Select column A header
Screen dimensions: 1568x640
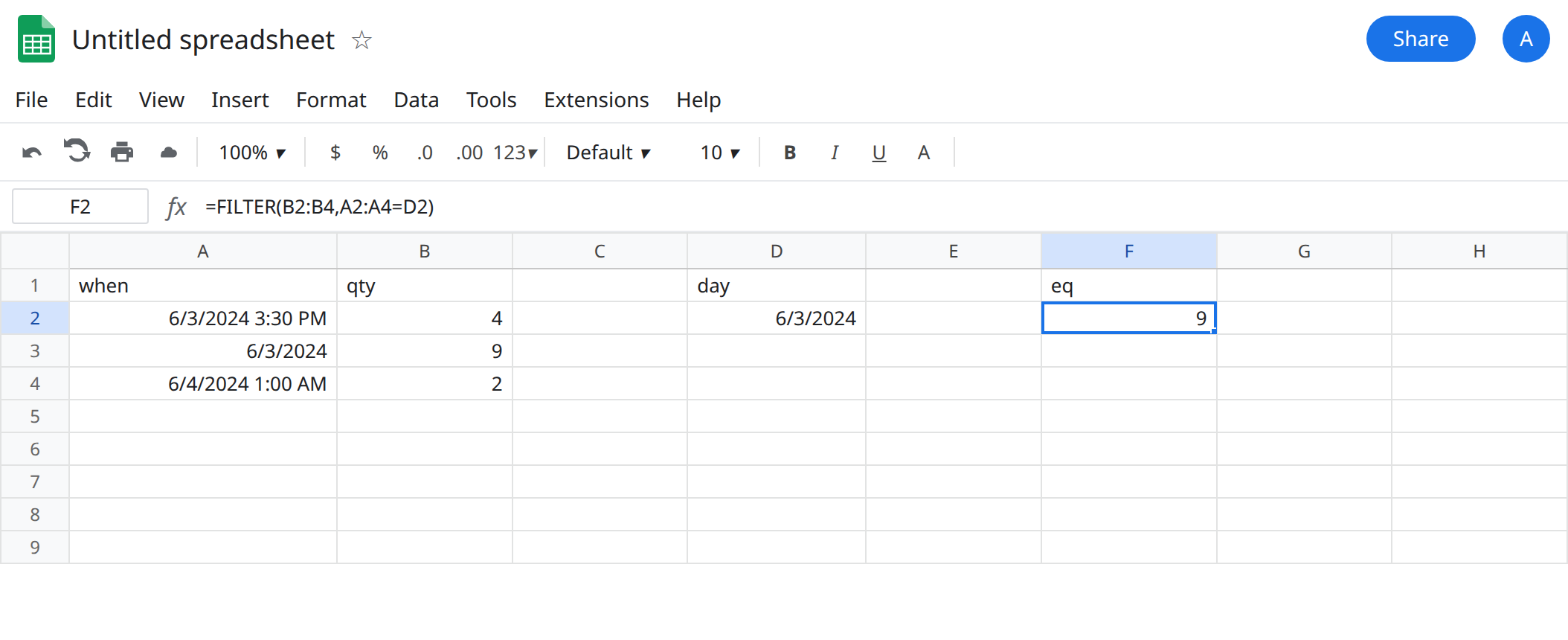click(x=203, y=252)
